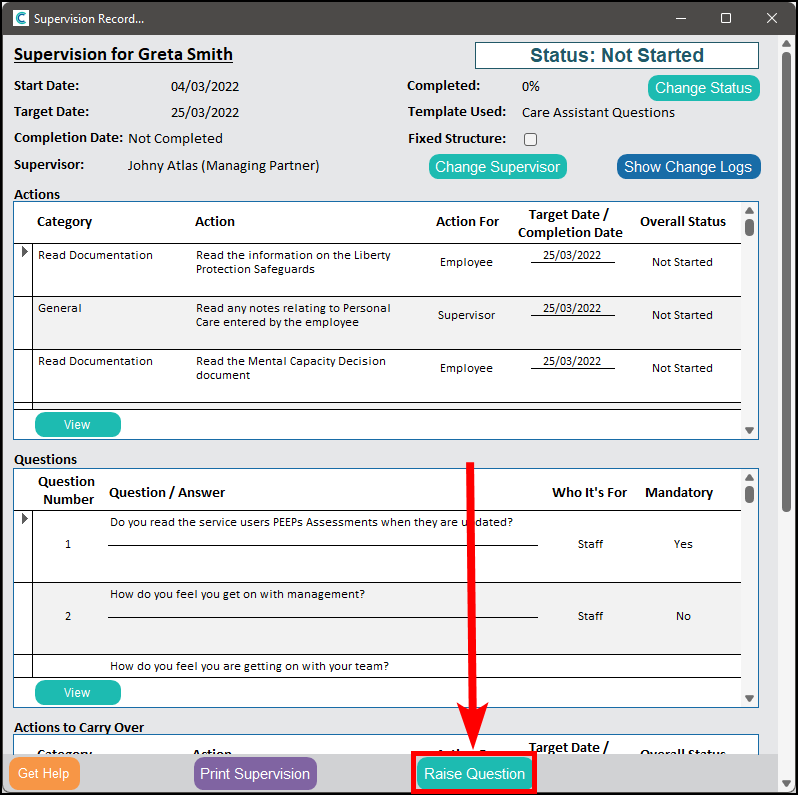This screenshot has height=795, width=798.
Task: Click the answer line for question 2
Action: point(322,617)
